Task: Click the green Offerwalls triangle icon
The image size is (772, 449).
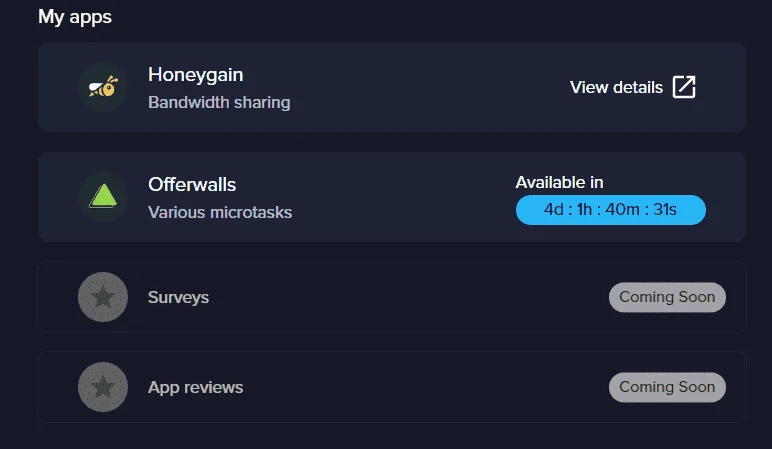Action: coord(103,197)
